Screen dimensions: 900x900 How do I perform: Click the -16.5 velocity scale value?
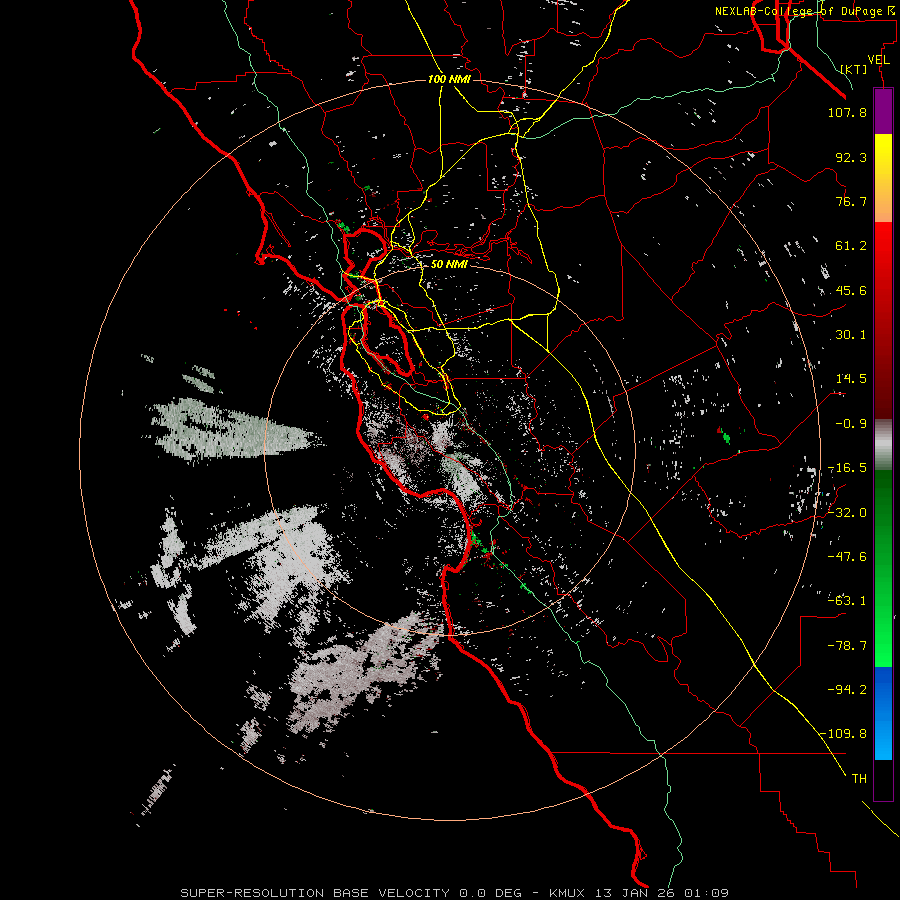[847, 468]
